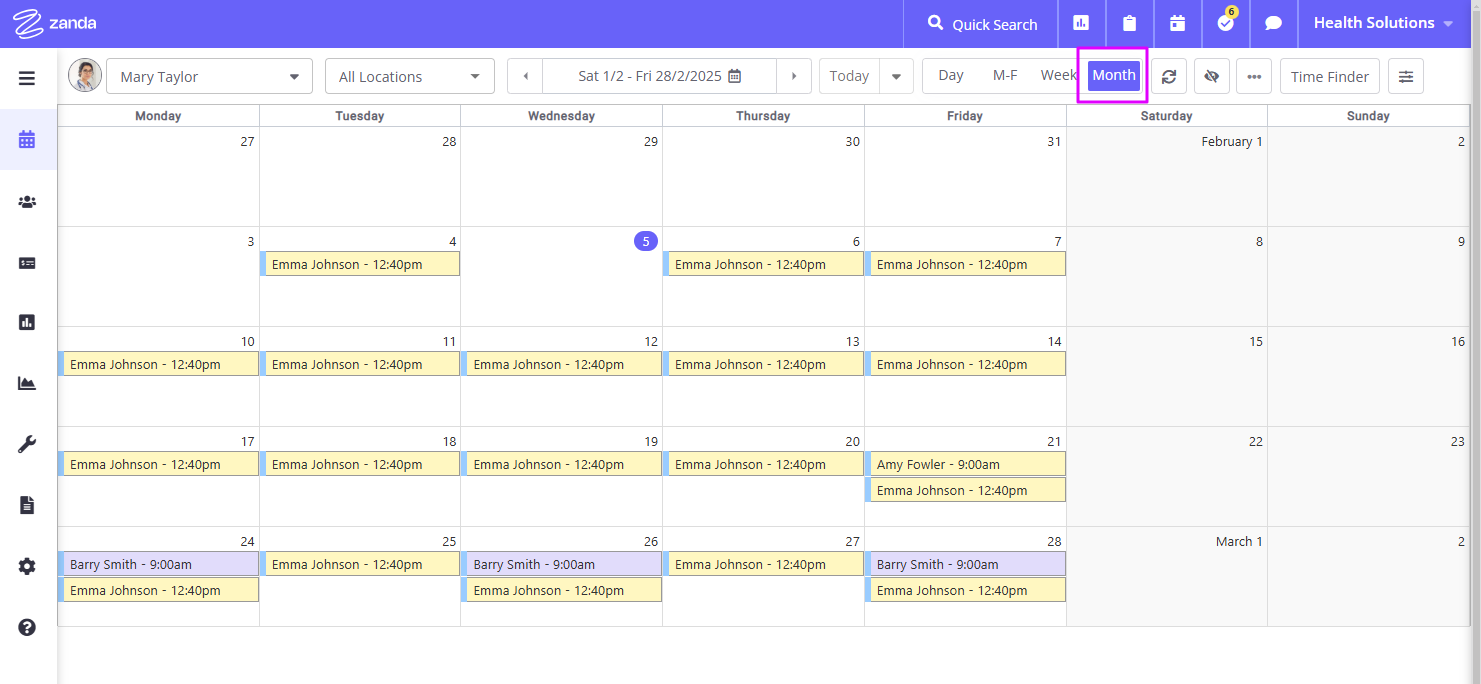Open Emma Johnson appointment on Thursday 27
The image size is (1481, 684).
[763, 564]
